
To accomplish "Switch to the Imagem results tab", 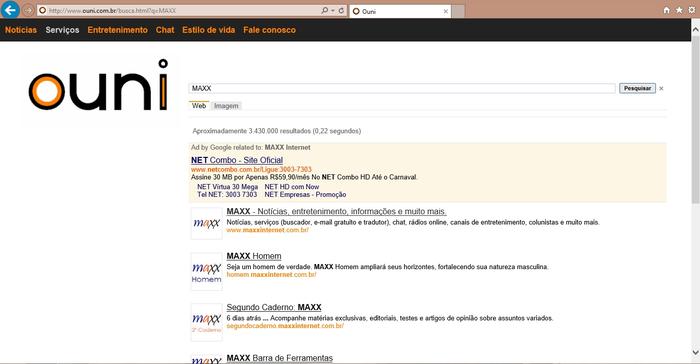I will click(x=226, y=106).
